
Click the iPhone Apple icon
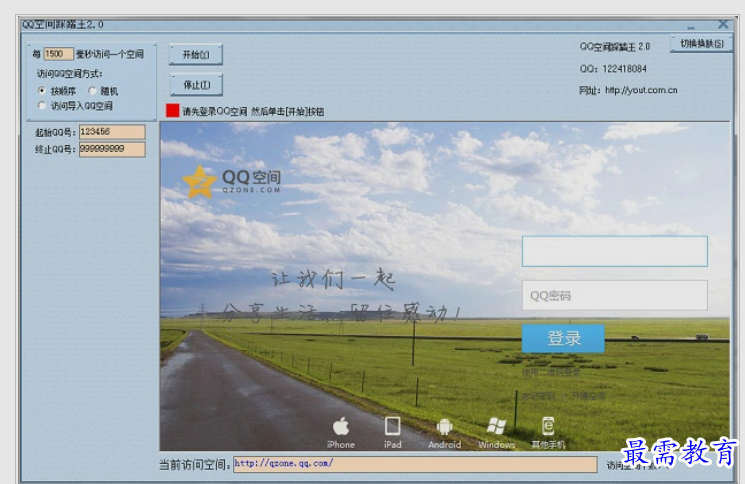(341, 427)
